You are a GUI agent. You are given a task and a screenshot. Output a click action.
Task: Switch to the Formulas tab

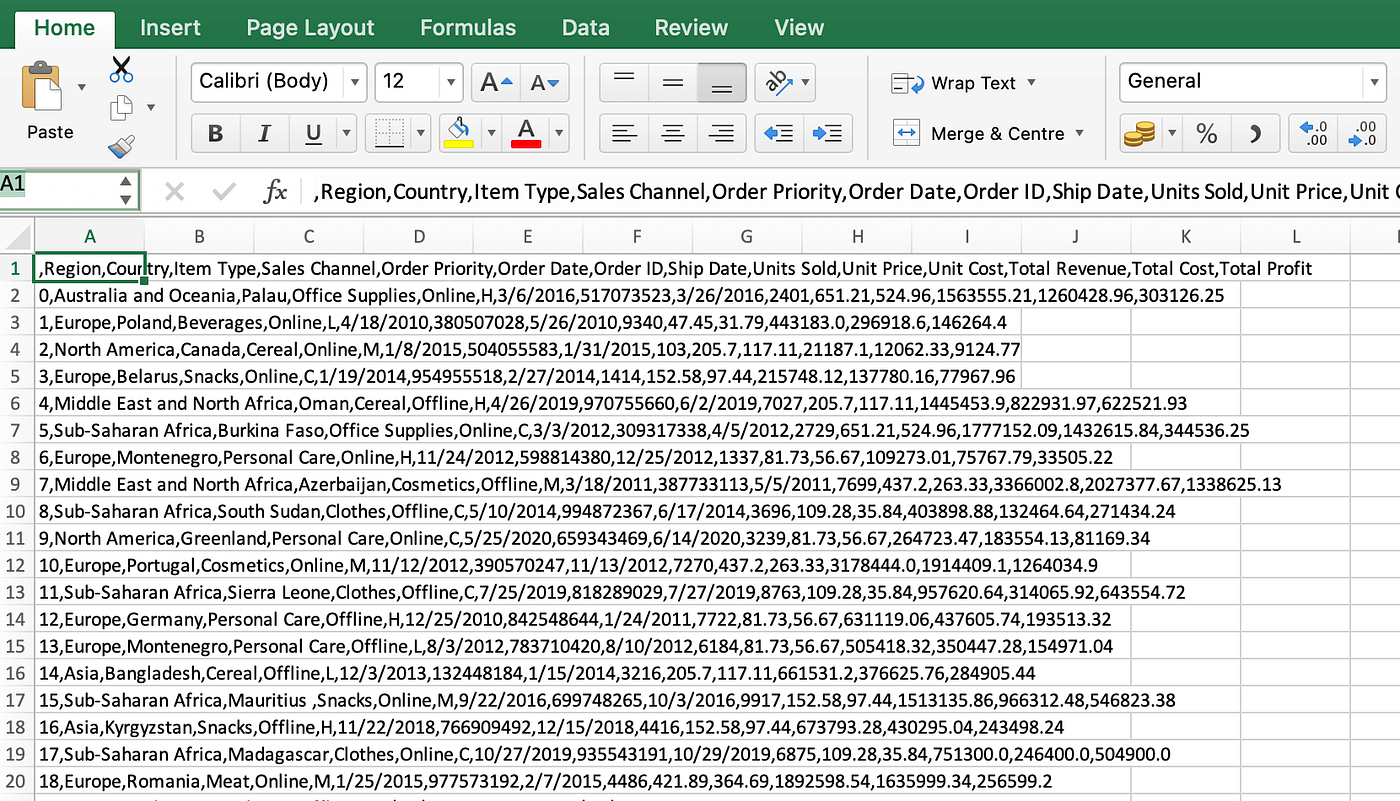coord(467,27)
